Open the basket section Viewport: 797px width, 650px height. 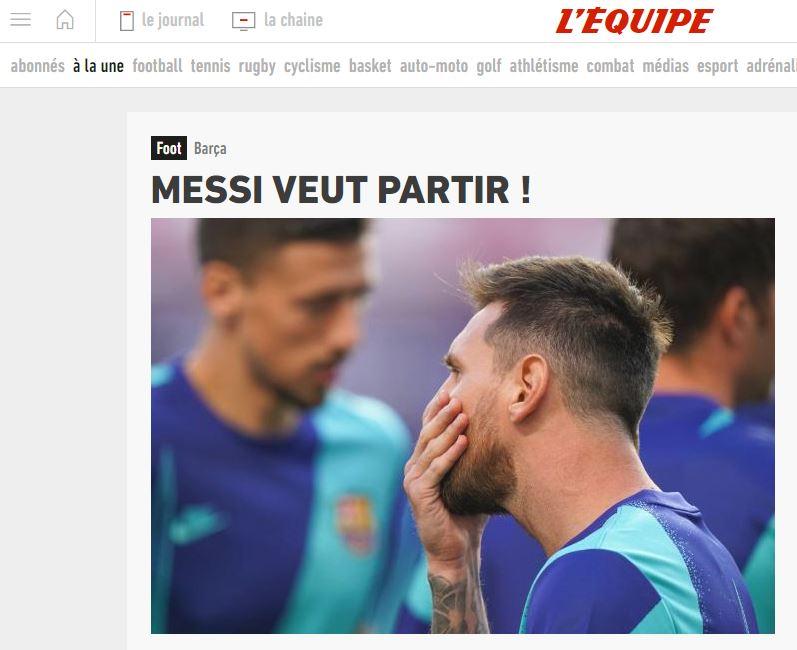[370, 66]
